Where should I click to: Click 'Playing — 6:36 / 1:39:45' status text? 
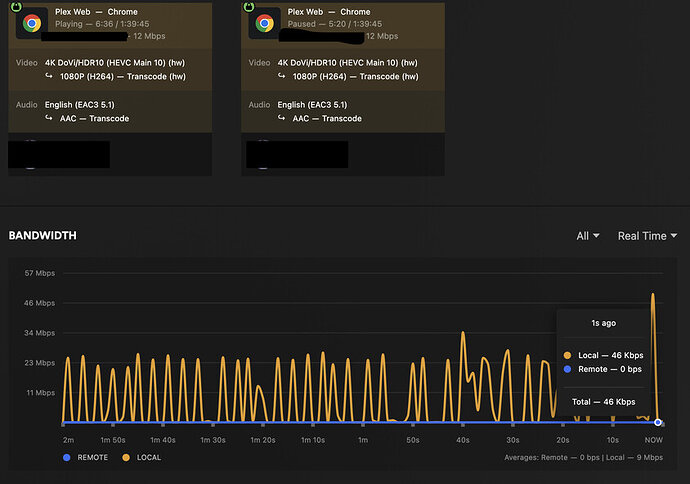tap(102, 24)
